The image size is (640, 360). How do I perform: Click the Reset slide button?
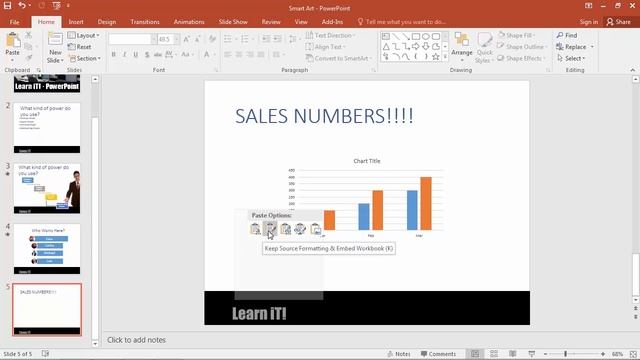pos(80,47)
